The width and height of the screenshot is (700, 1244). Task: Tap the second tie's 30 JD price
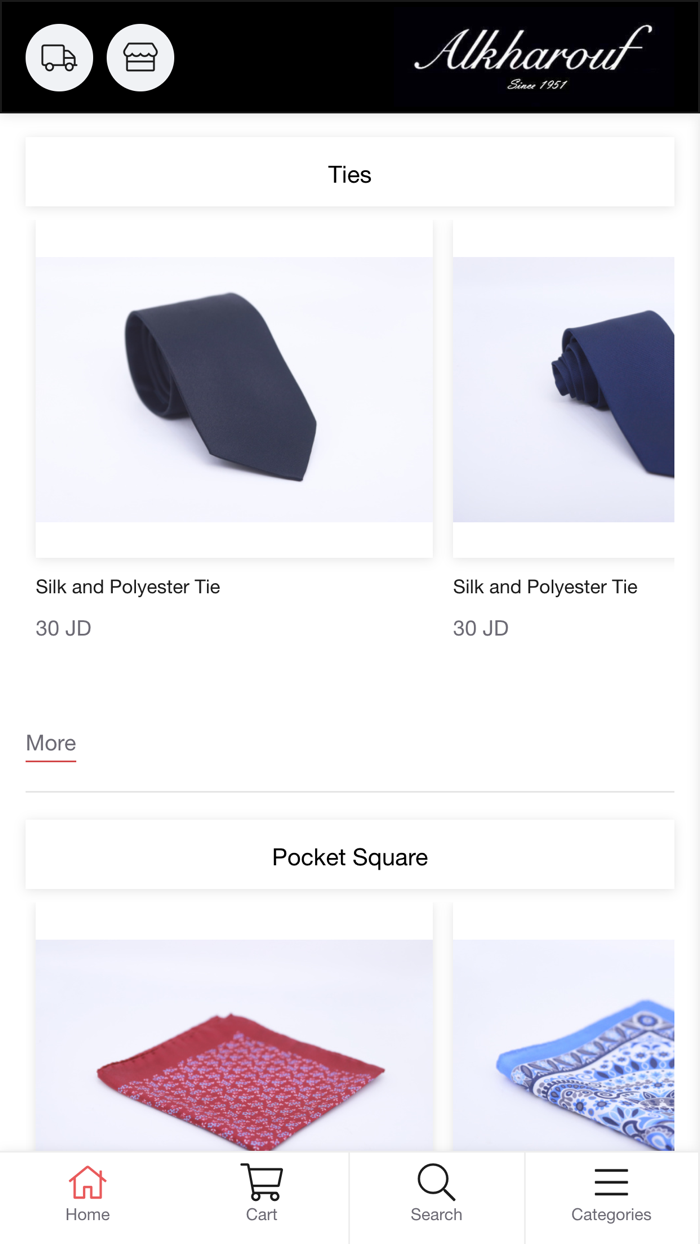click(481, 628)
